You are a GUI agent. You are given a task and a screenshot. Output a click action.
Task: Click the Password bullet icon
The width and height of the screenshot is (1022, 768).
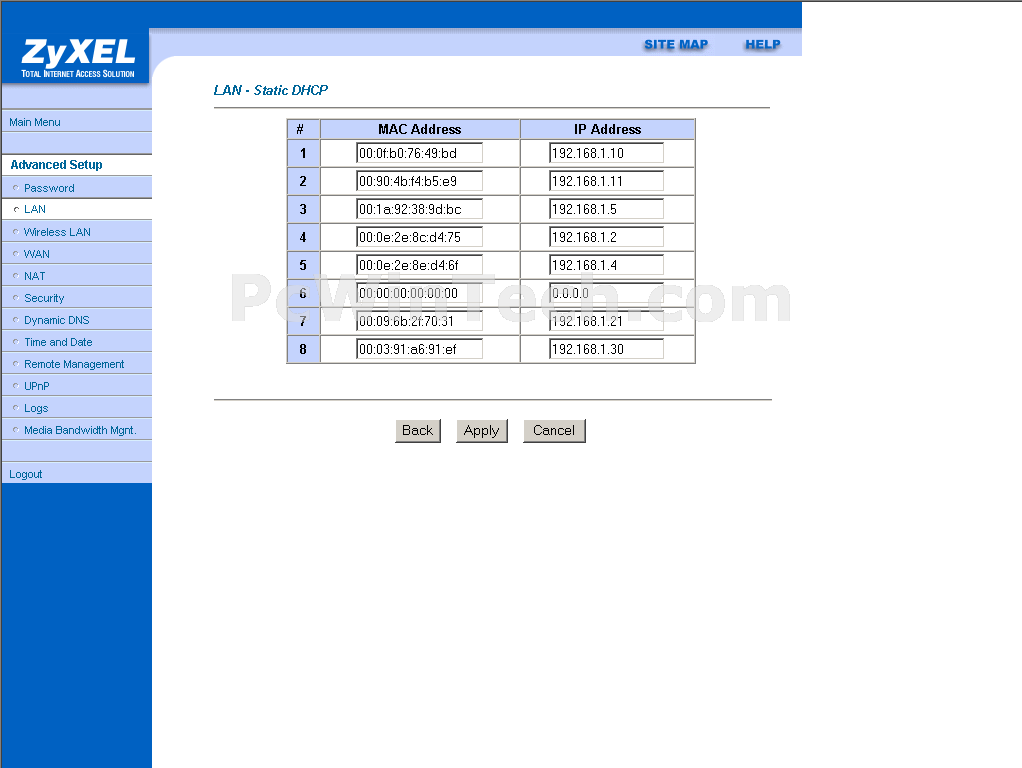point(16,188)
